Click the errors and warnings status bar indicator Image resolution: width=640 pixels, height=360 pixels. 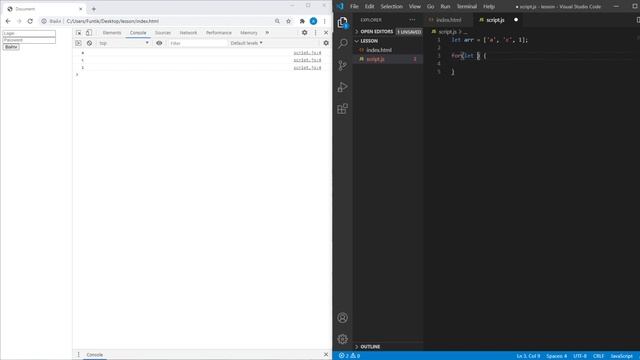(x=349, y=356)
